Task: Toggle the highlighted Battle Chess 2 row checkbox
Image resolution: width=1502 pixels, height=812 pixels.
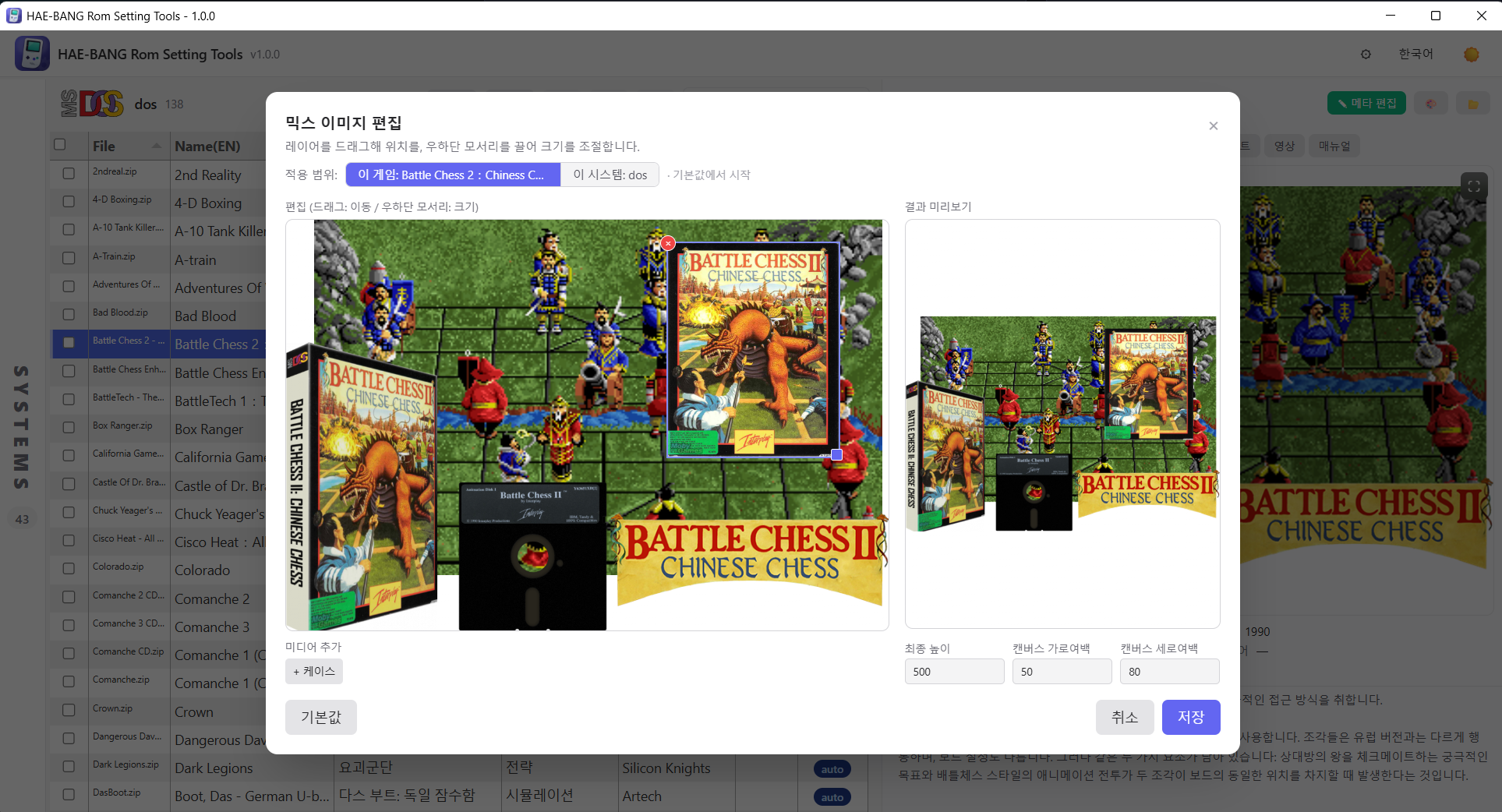Action: pyautogui.click(x=69, y=342)
